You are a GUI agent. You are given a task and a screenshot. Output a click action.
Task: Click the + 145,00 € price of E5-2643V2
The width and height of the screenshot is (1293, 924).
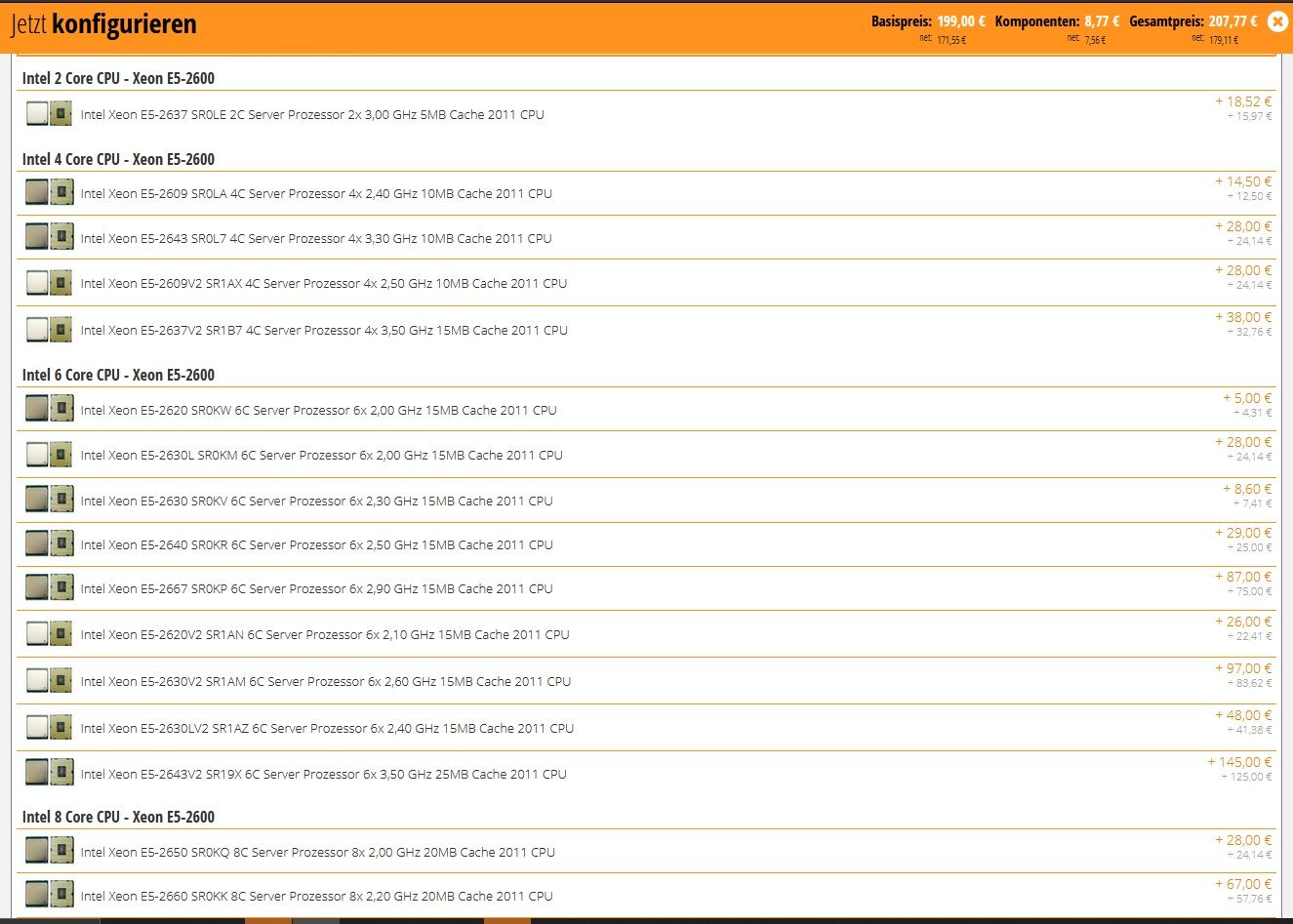tap(1239, 762)
